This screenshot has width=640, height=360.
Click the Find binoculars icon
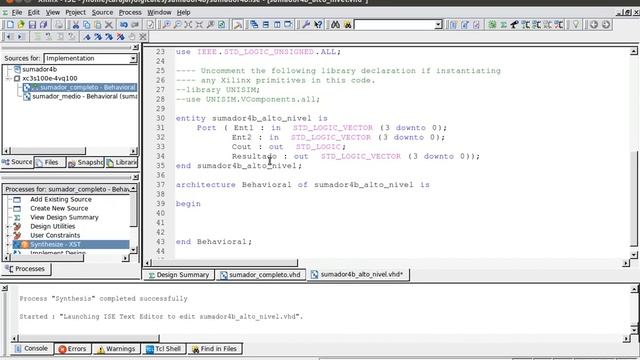pyautogui.click(x=336, y=25)
